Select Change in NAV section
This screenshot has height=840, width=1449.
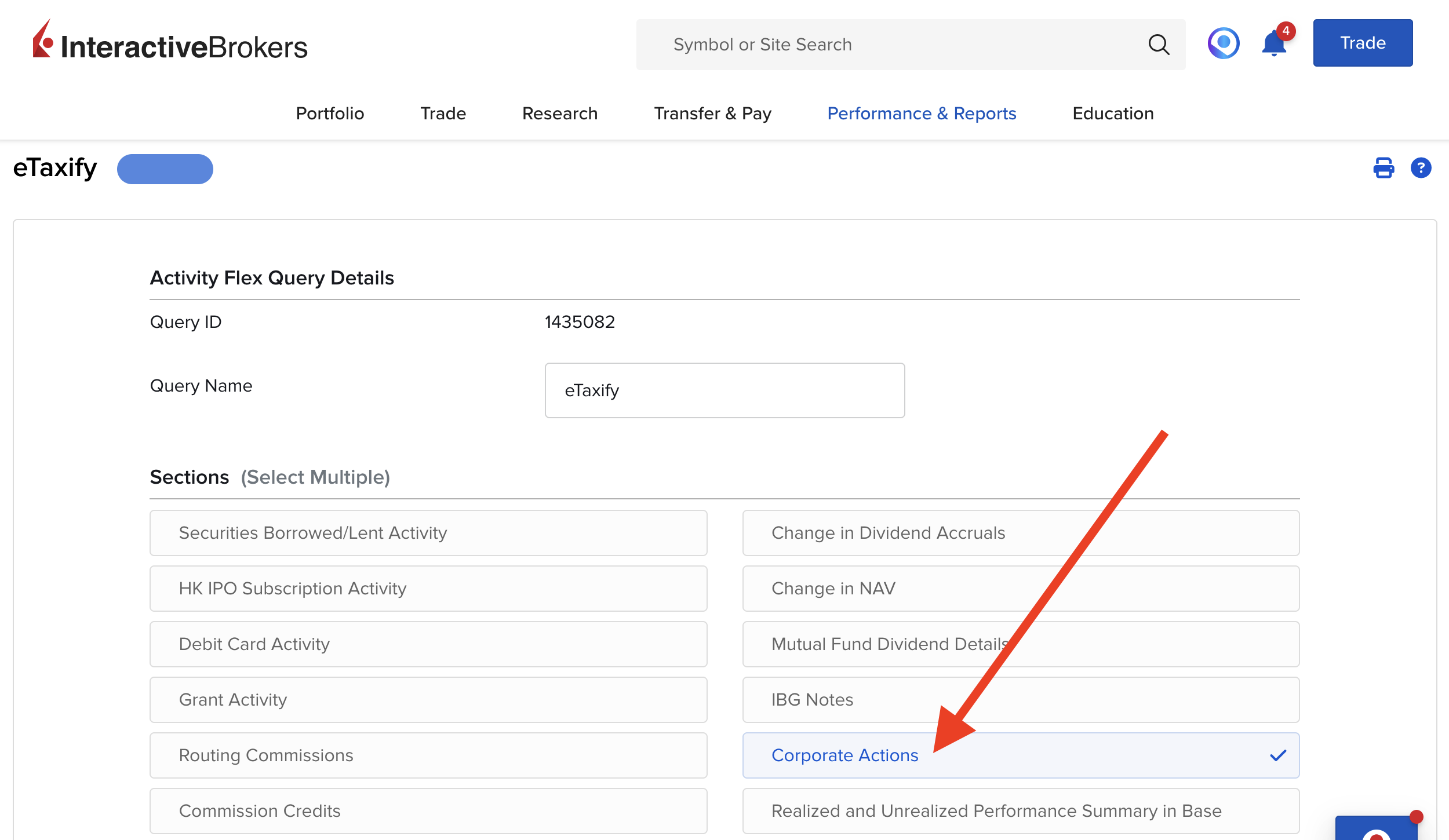(1021, 589)
